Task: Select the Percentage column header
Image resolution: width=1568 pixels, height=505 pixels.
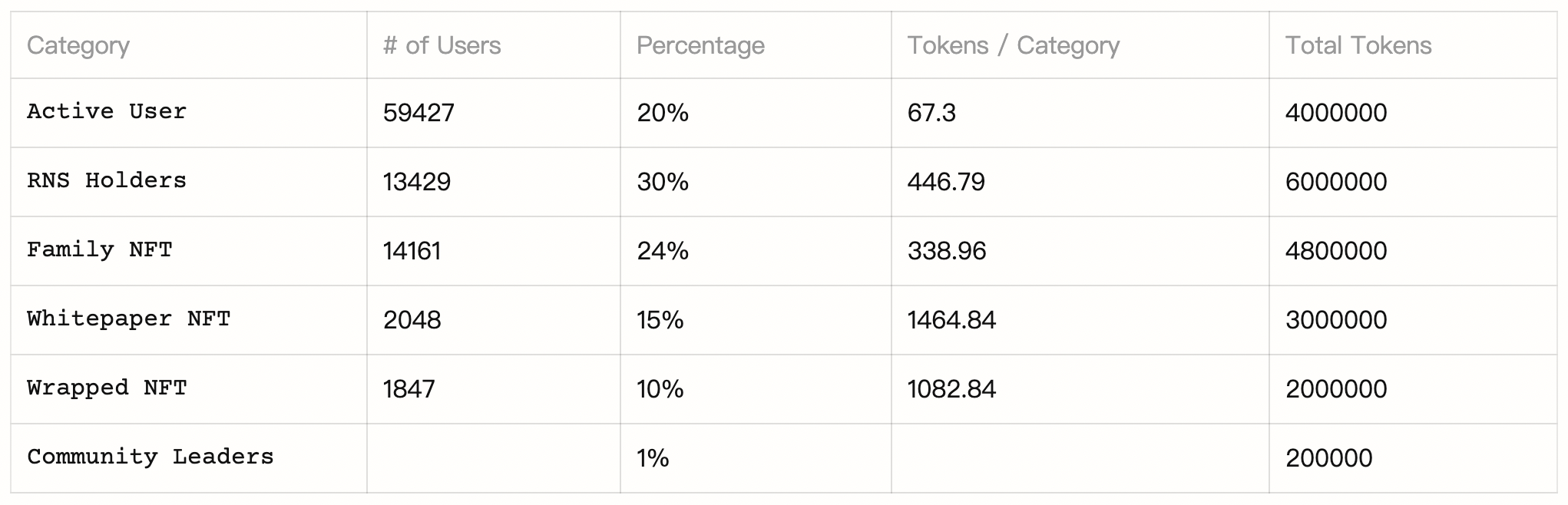Action: pos(700,45)
